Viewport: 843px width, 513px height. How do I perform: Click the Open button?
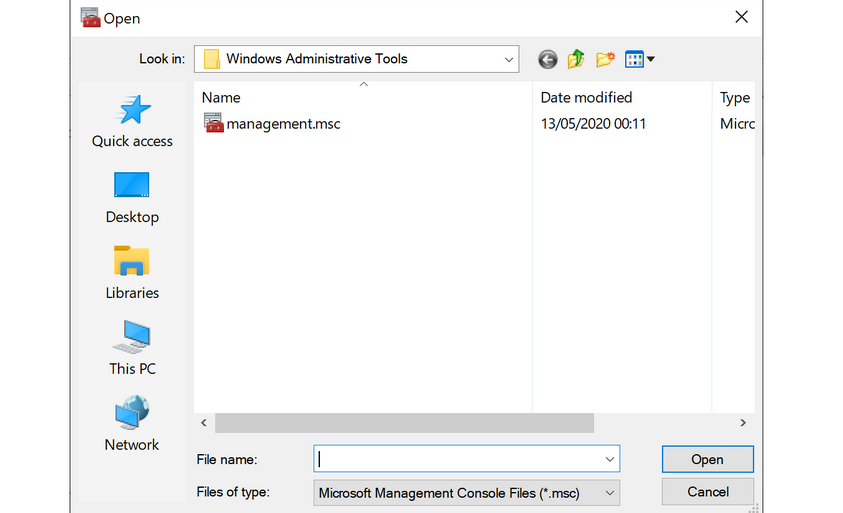point(708,459)
